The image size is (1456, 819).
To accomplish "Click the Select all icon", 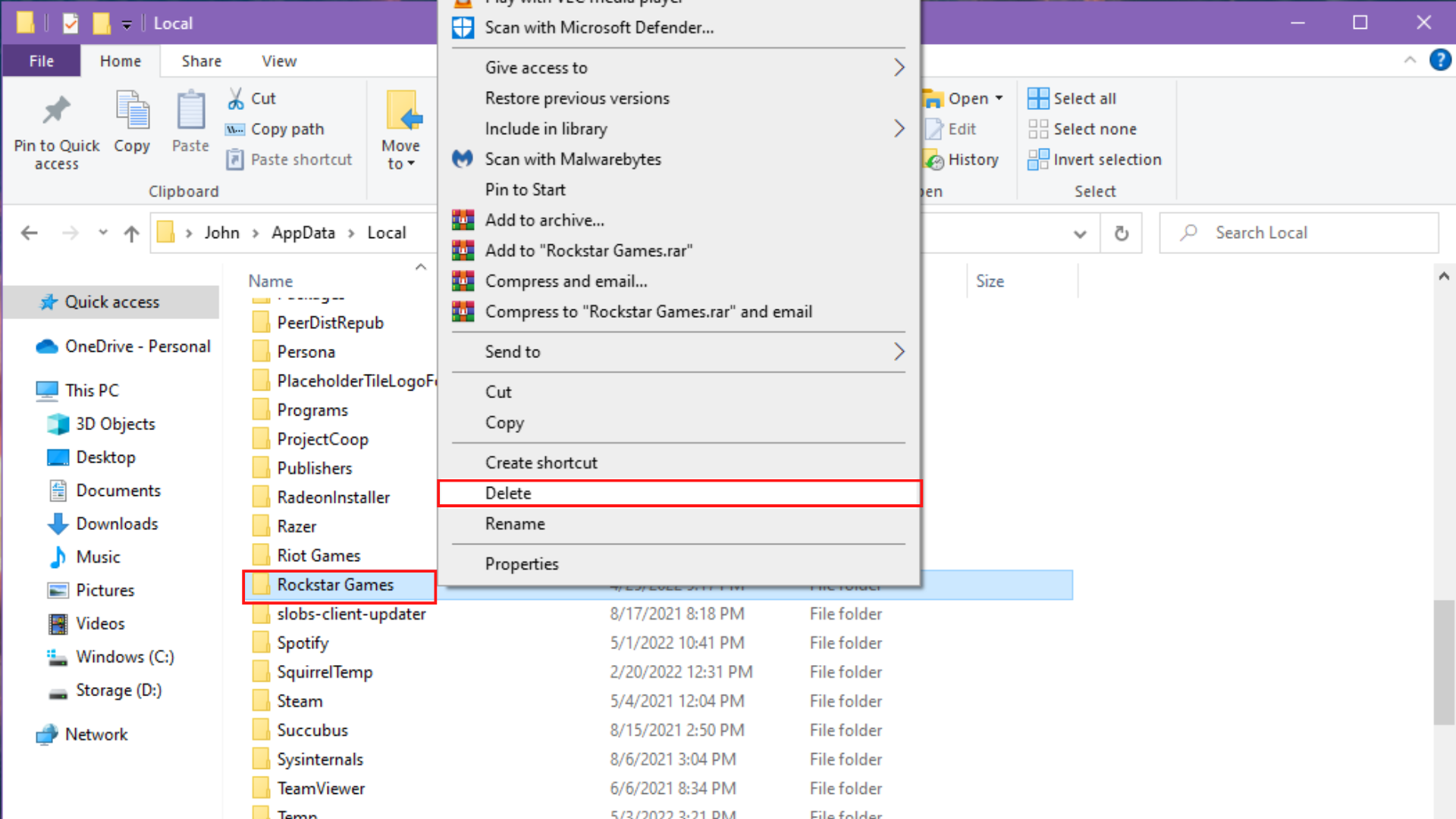I will coord(1038,99).
